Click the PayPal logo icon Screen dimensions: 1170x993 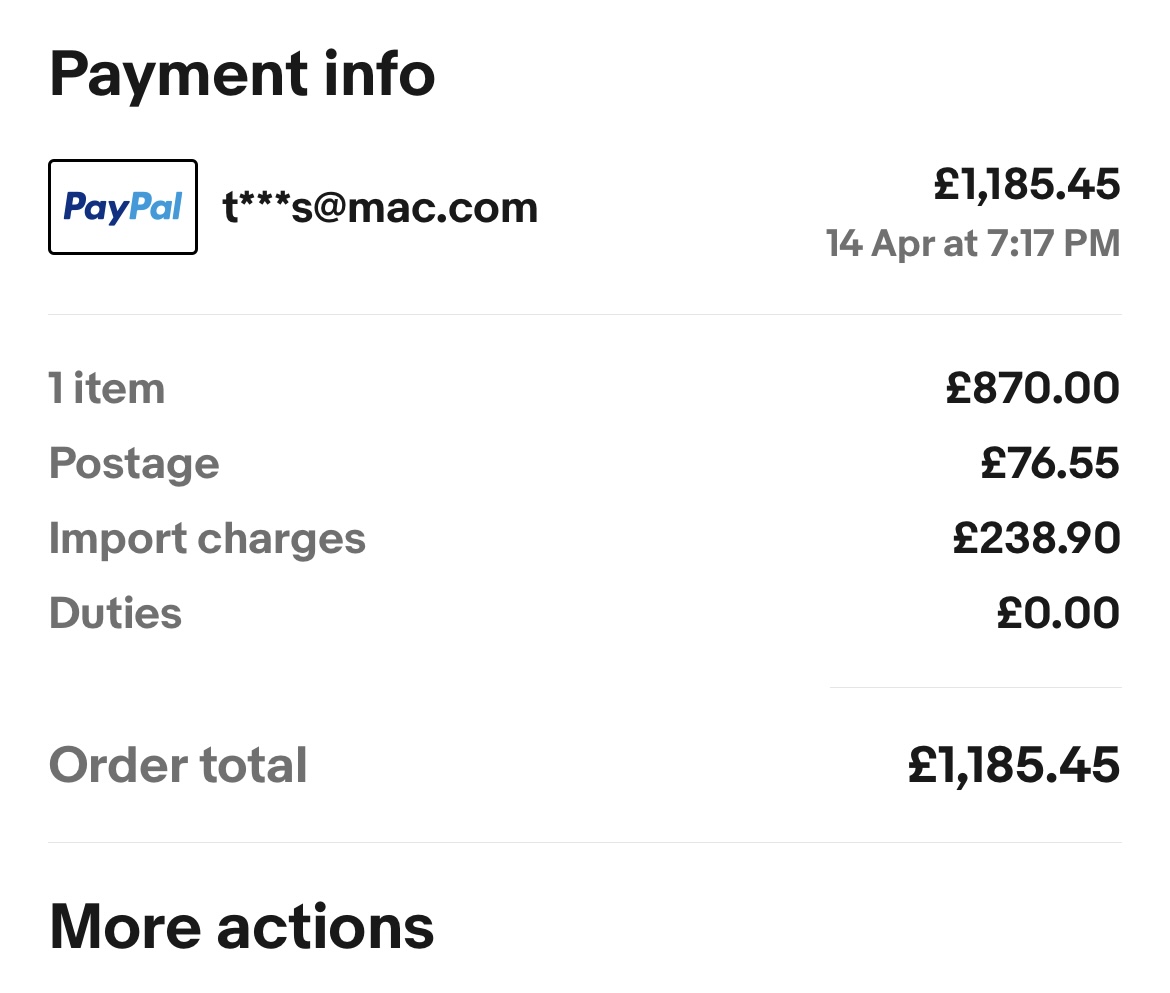[123, 207]
